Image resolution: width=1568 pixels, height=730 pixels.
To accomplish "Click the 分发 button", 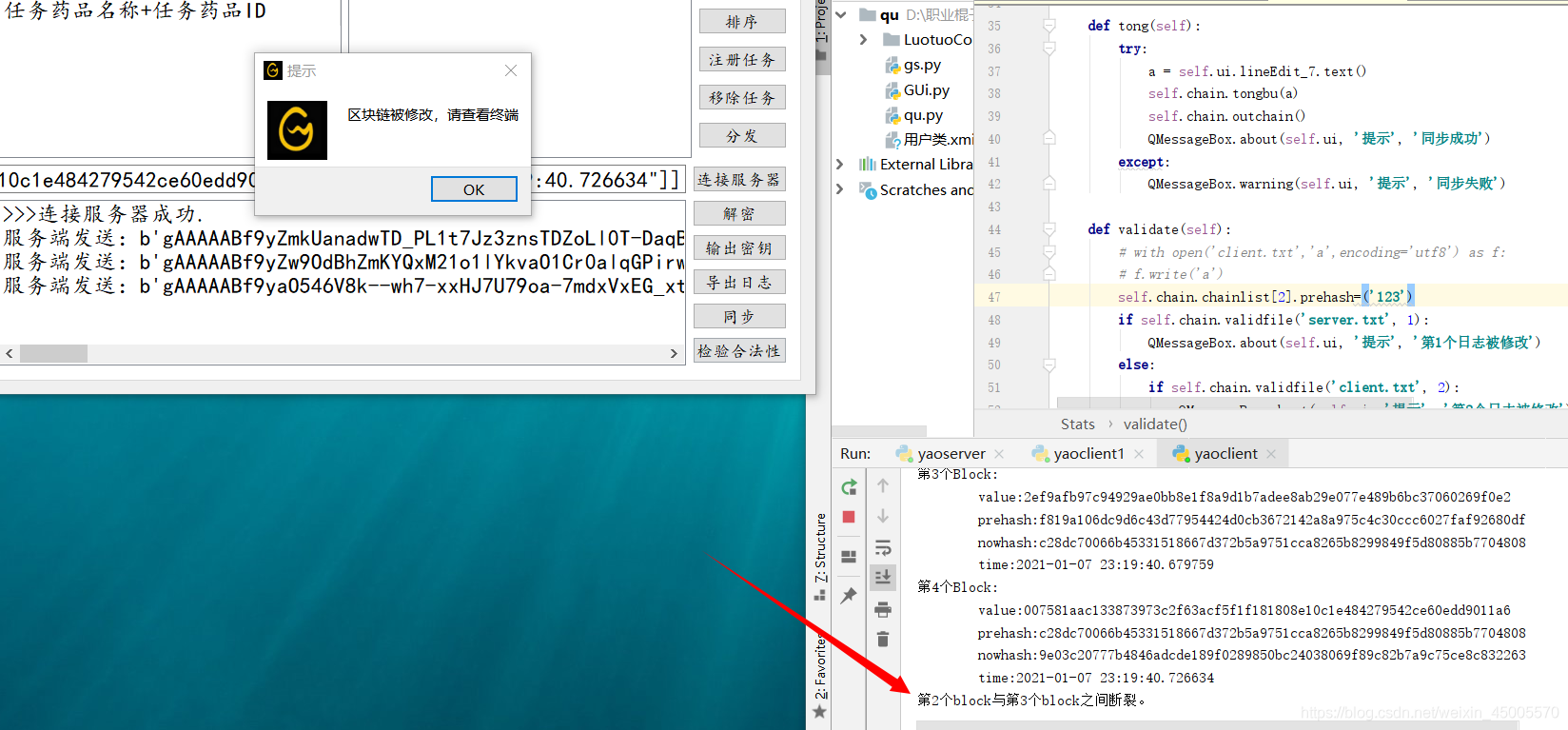I will pos(742,135).
